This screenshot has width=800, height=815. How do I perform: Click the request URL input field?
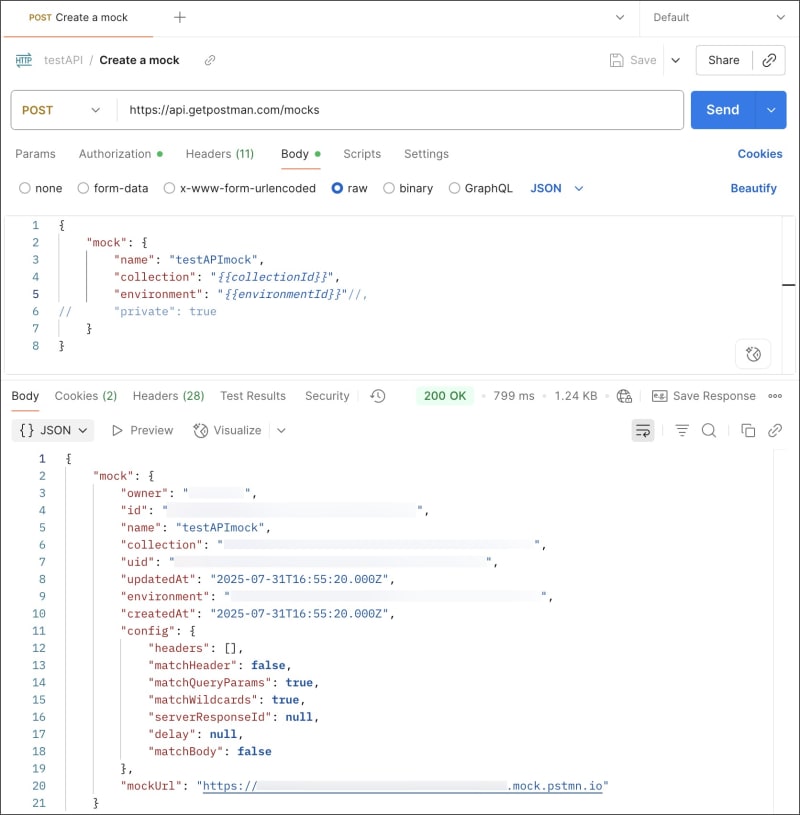click(400, 110)
